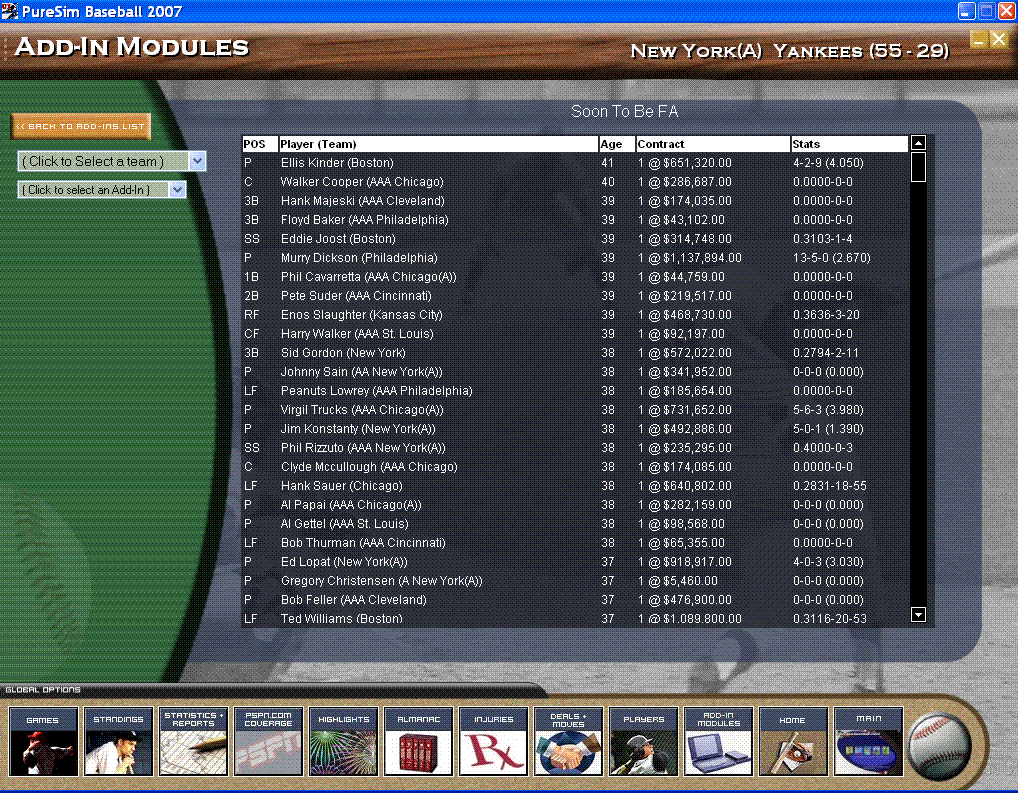
Task: Open the 'Click to Select a team' dropdown
Action: (111, 161)
